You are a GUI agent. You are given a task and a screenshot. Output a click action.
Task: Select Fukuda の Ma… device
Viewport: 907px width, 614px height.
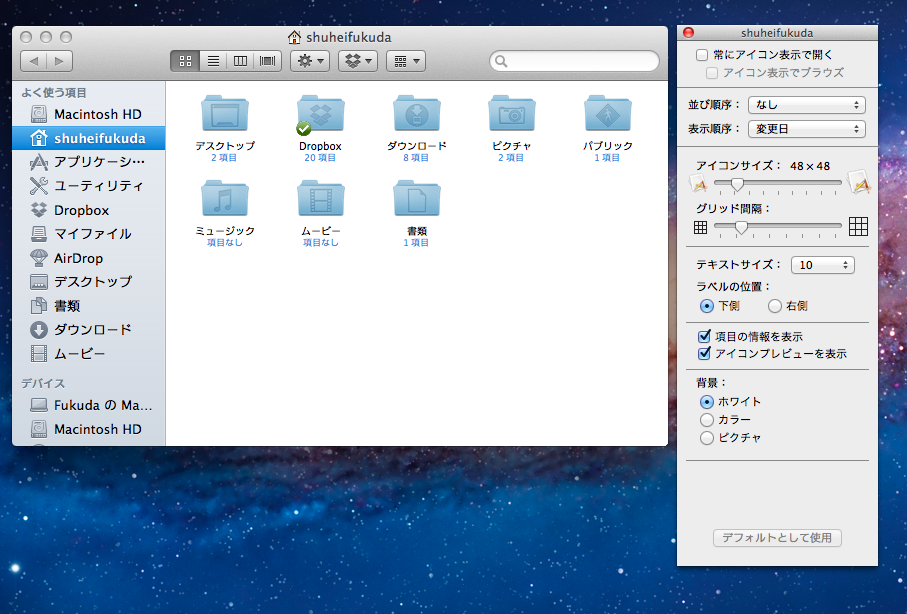pos(89,405)
